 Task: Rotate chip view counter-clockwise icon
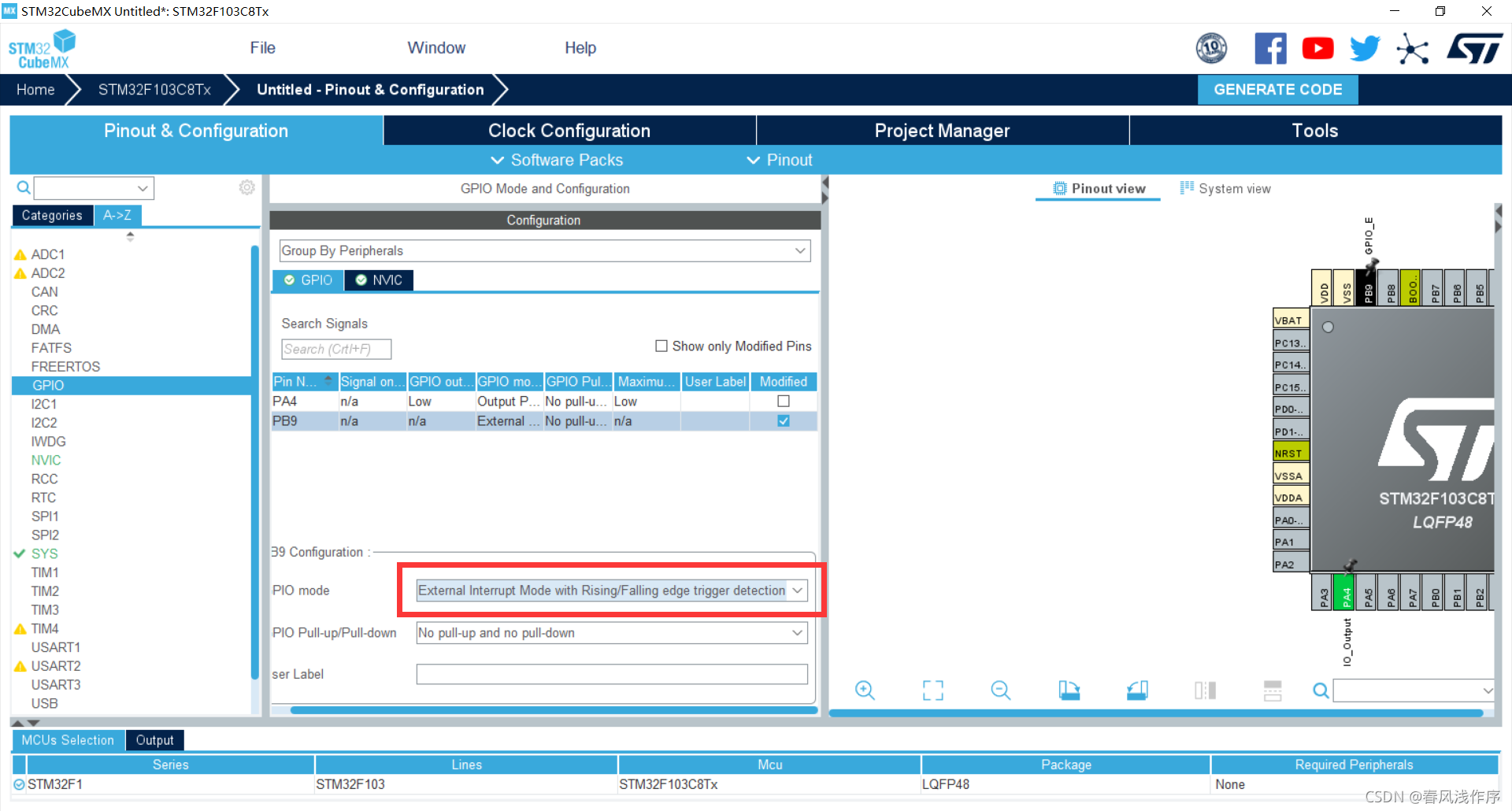pos(1137,691)
